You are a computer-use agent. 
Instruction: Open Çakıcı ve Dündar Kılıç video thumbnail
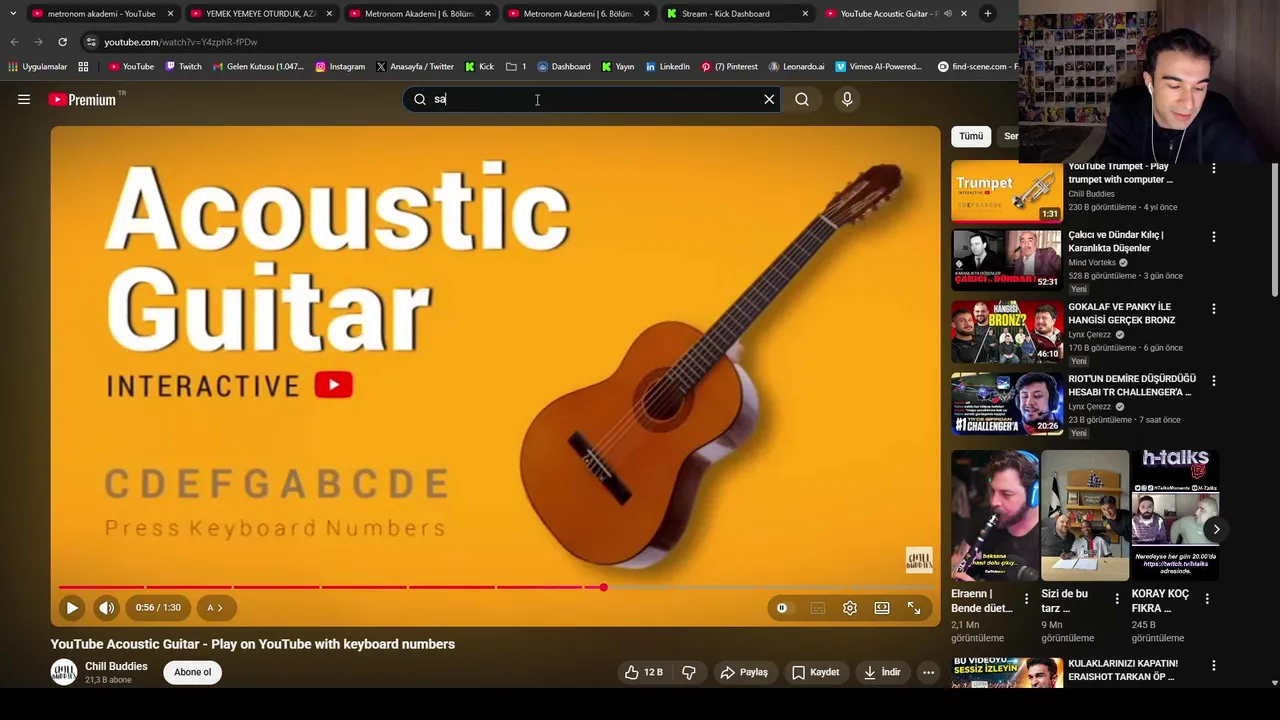[1006, 259]
